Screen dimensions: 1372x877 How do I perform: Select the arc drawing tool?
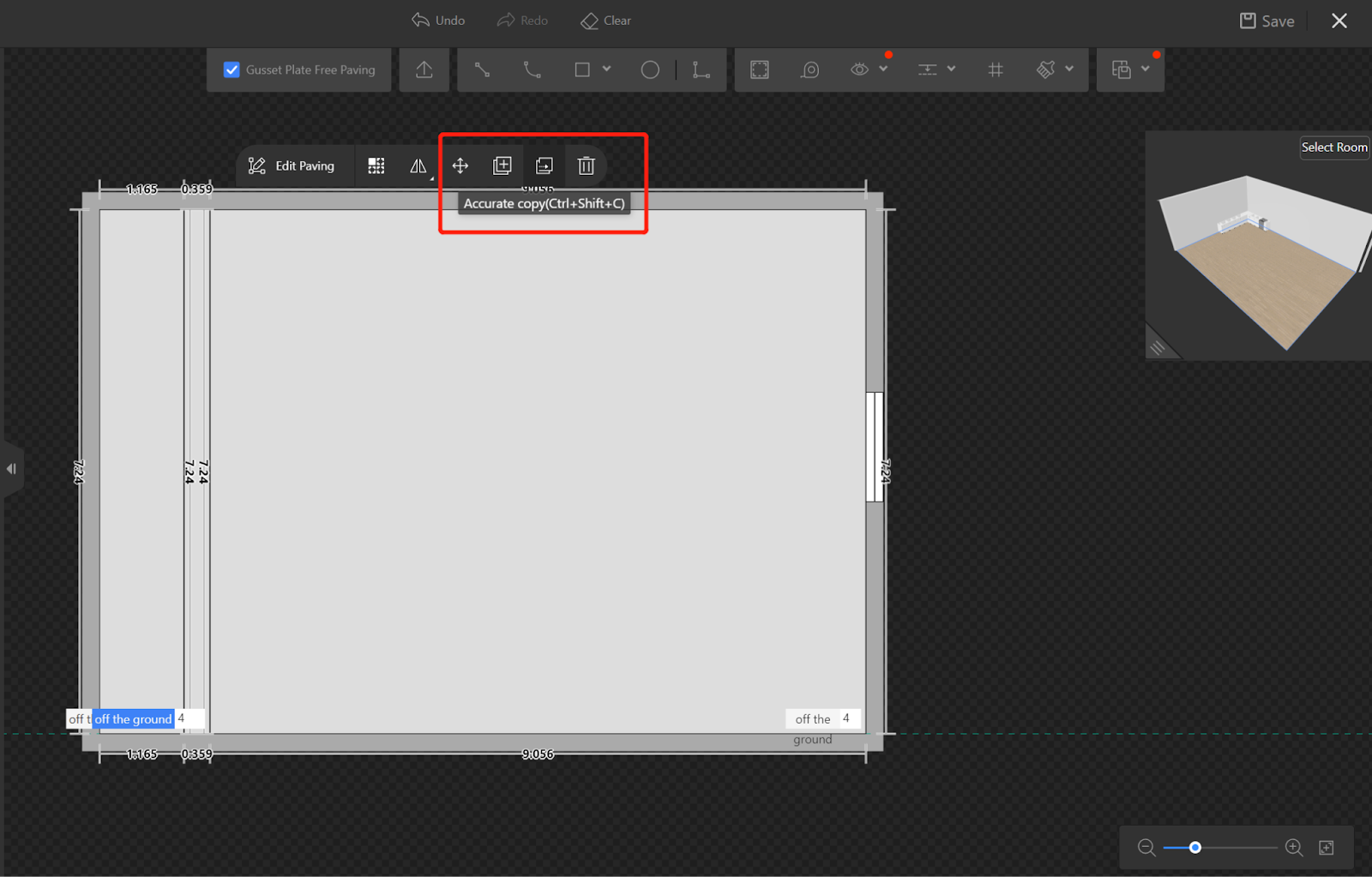[533, 70]
